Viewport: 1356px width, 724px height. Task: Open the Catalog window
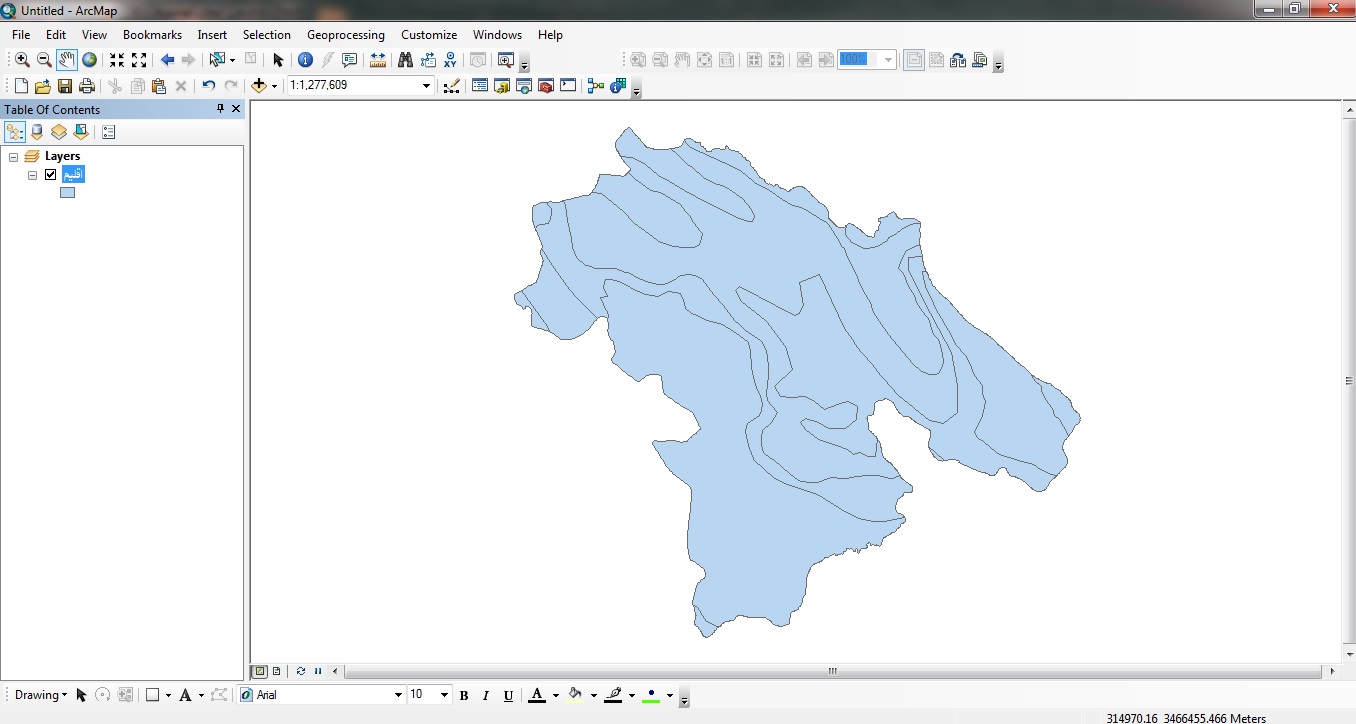(502, 86)
